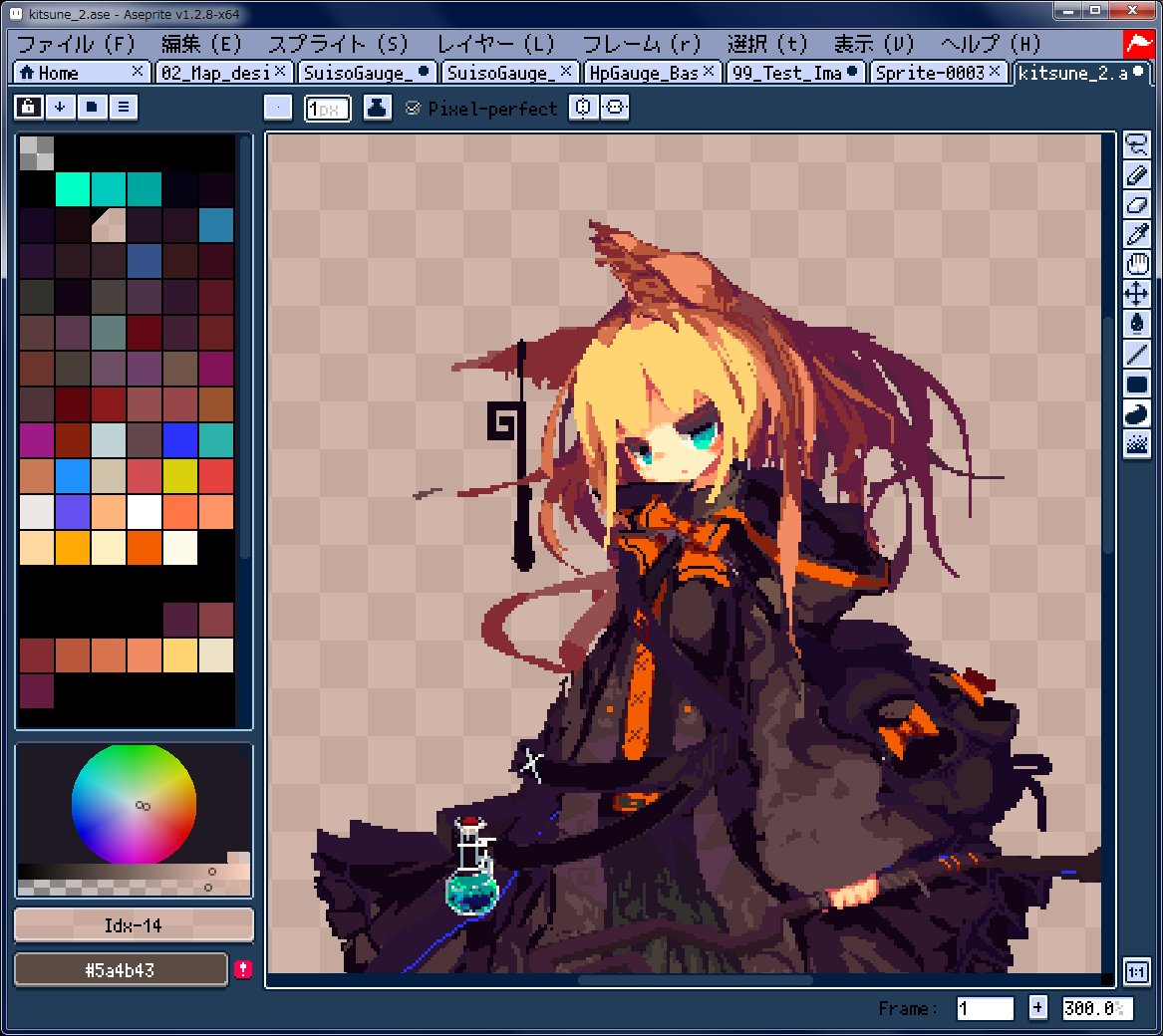The height and width of the screenshot is (1036, 1163).
Task: Click the 1:1 zoom button beside canvas
Action: [1136, 972]
